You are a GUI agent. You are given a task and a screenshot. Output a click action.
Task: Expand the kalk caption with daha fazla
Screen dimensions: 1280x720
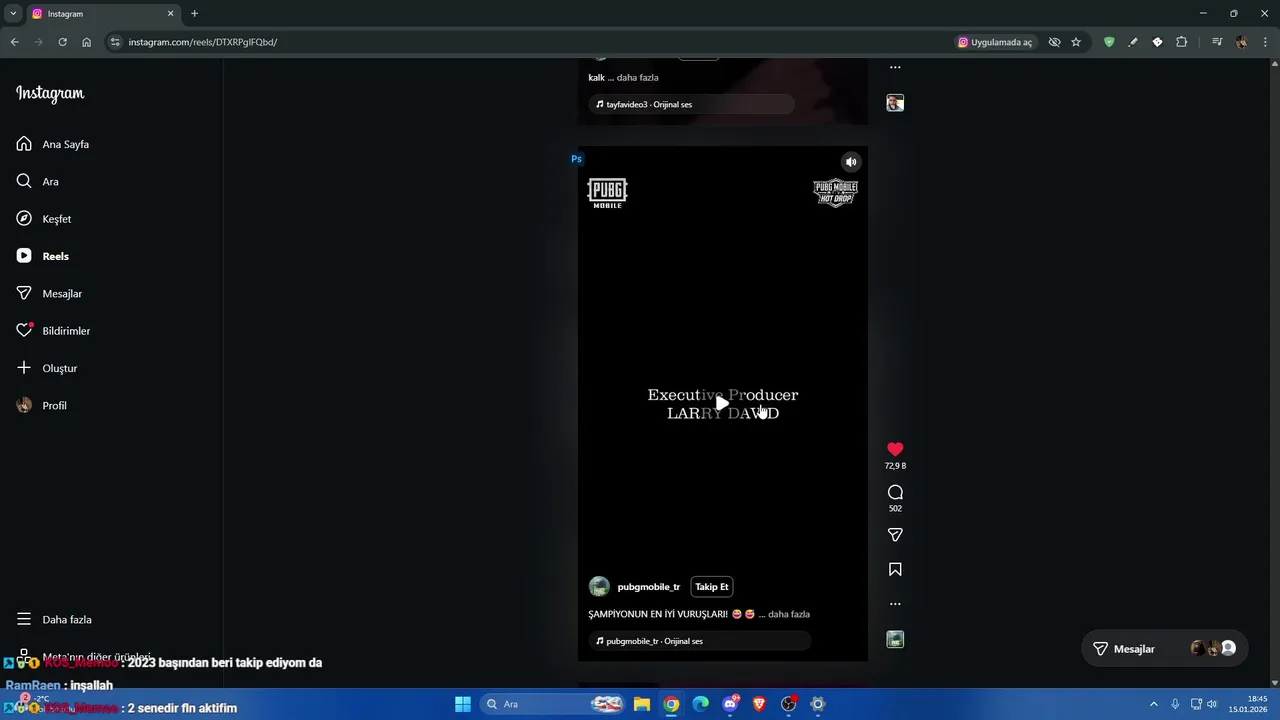[x=637, y=77]
